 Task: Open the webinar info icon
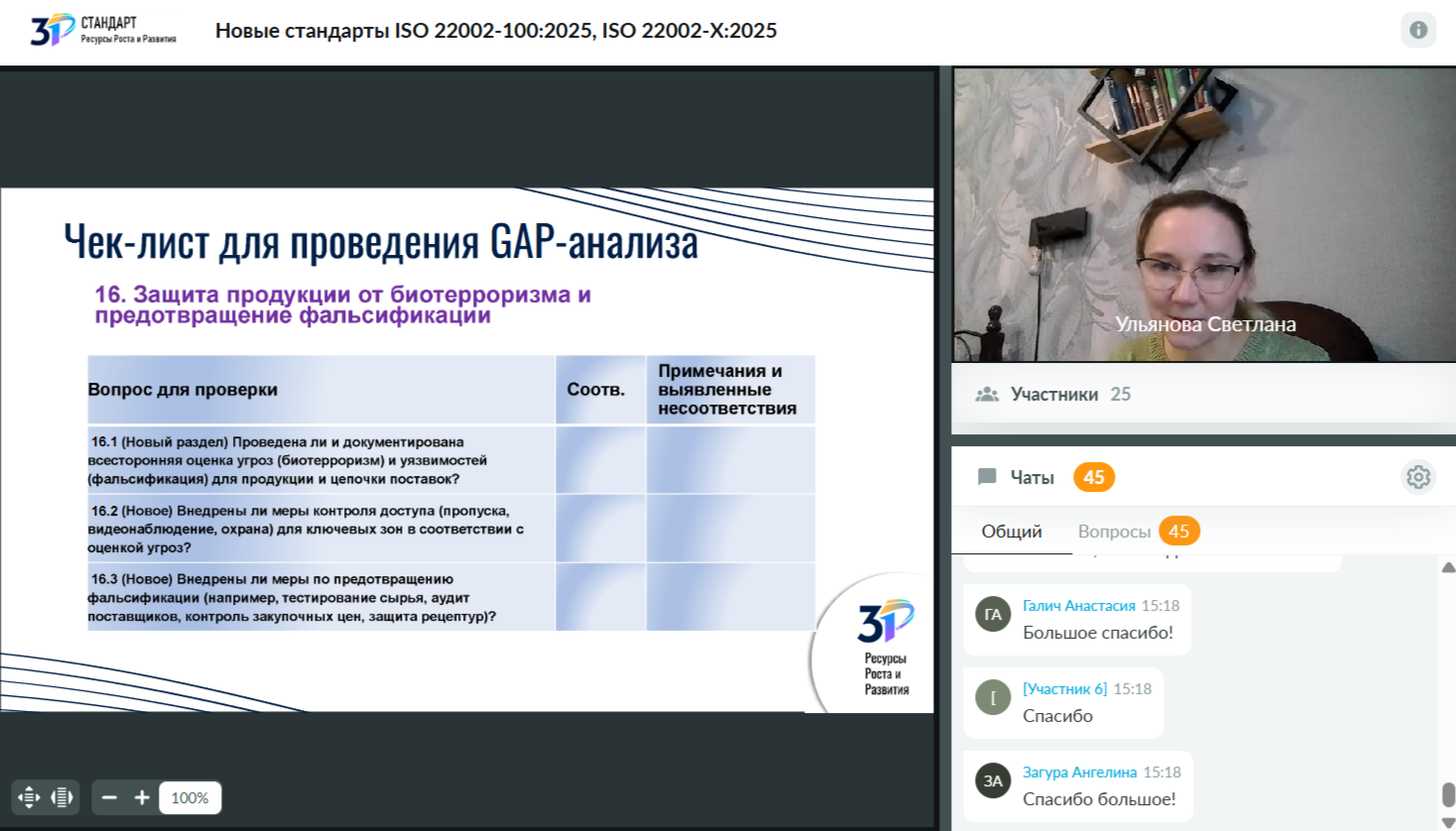tap(1418, 30)
